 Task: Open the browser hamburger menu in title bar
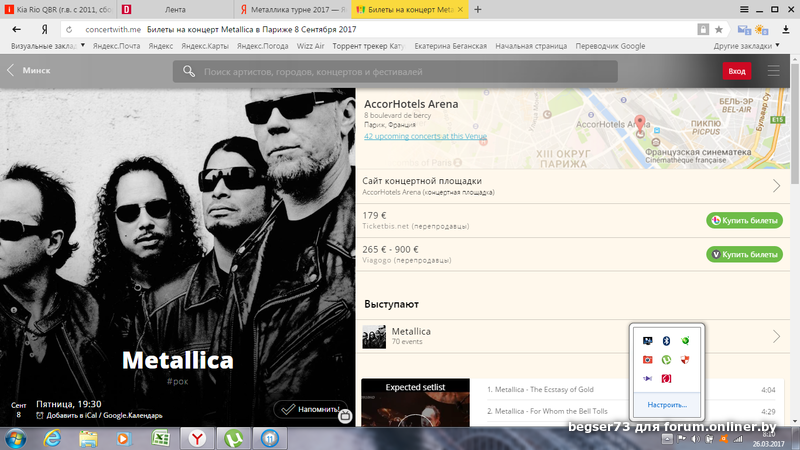click(744, 9)
